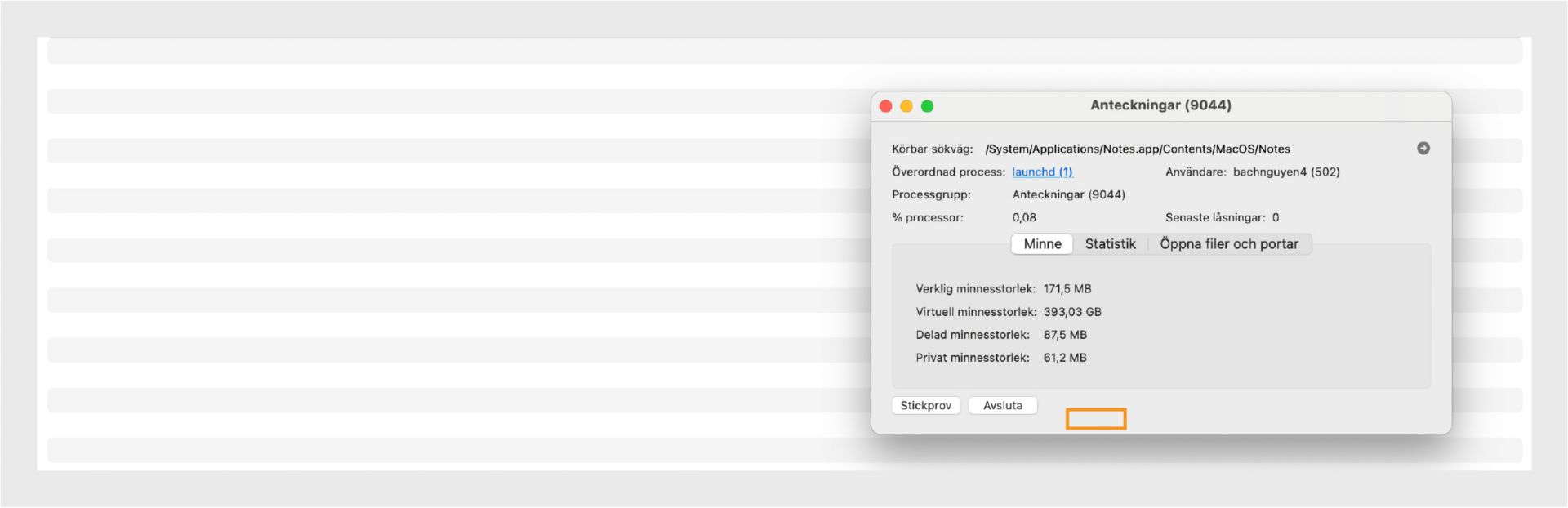Select the executable path /System/Applications/Notes.app text

point(1138,149)
